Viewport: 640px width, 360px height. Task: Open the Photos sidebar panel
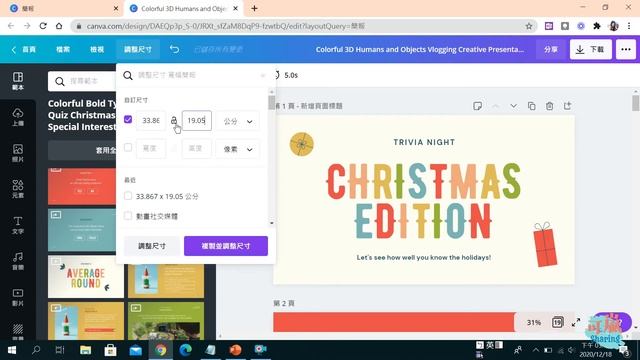click(x=18, y=153)
